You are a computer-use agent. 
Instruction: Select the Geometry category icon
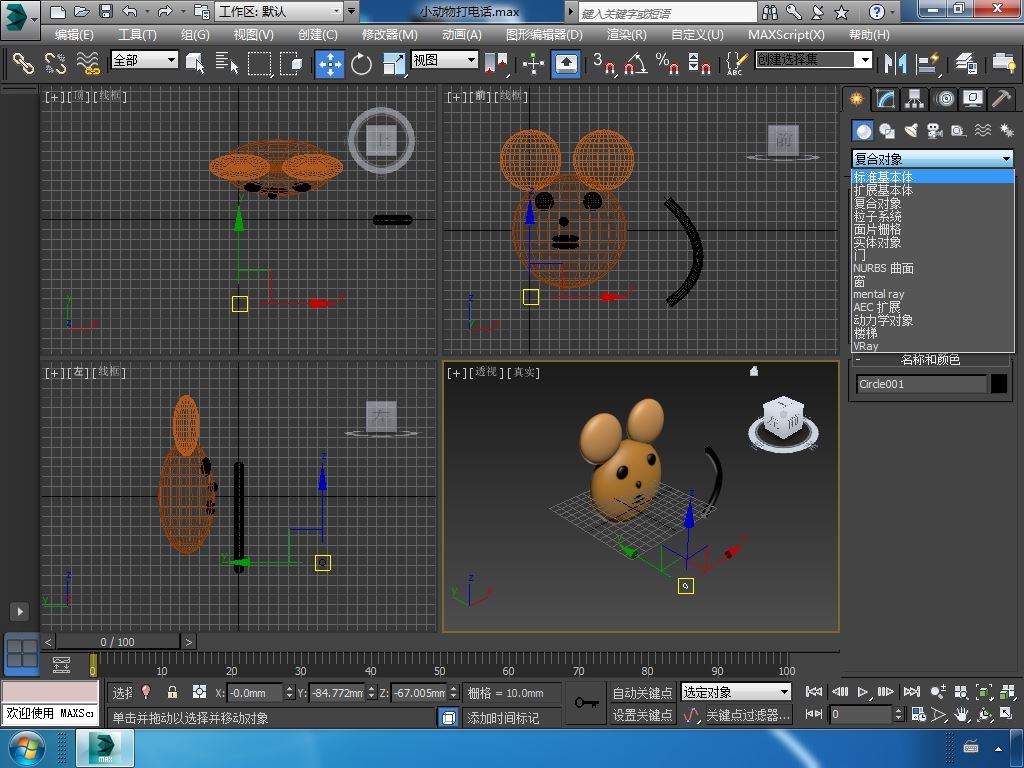pos(863,131)
